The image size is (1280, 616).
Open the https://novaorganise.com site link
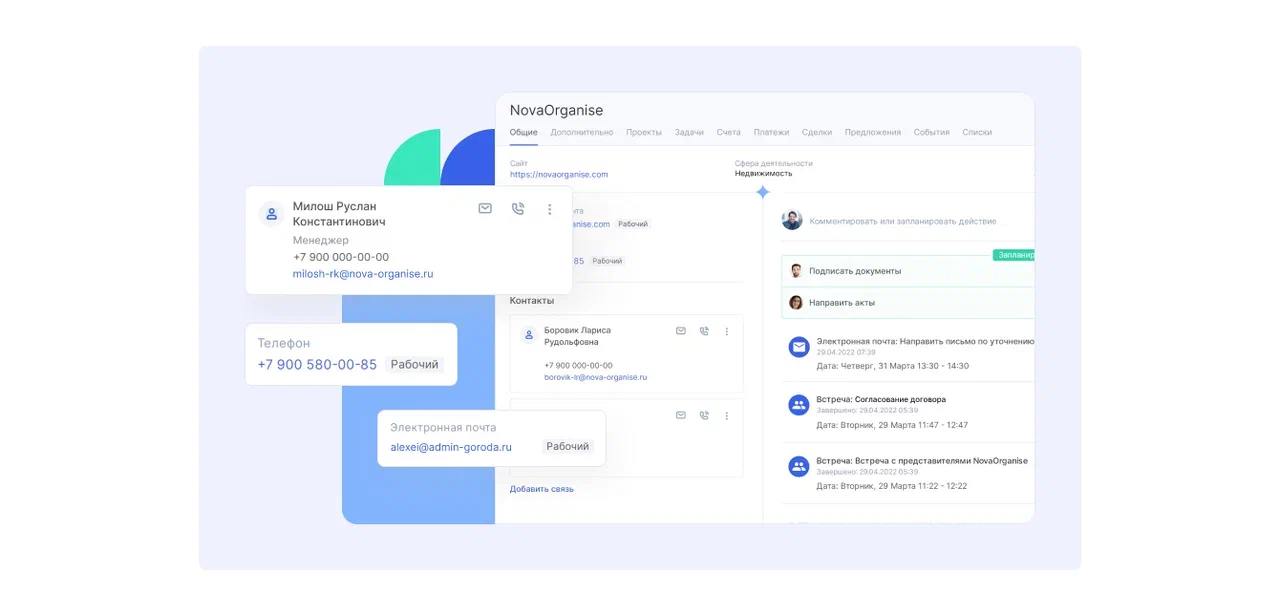[x=559, y=174]
